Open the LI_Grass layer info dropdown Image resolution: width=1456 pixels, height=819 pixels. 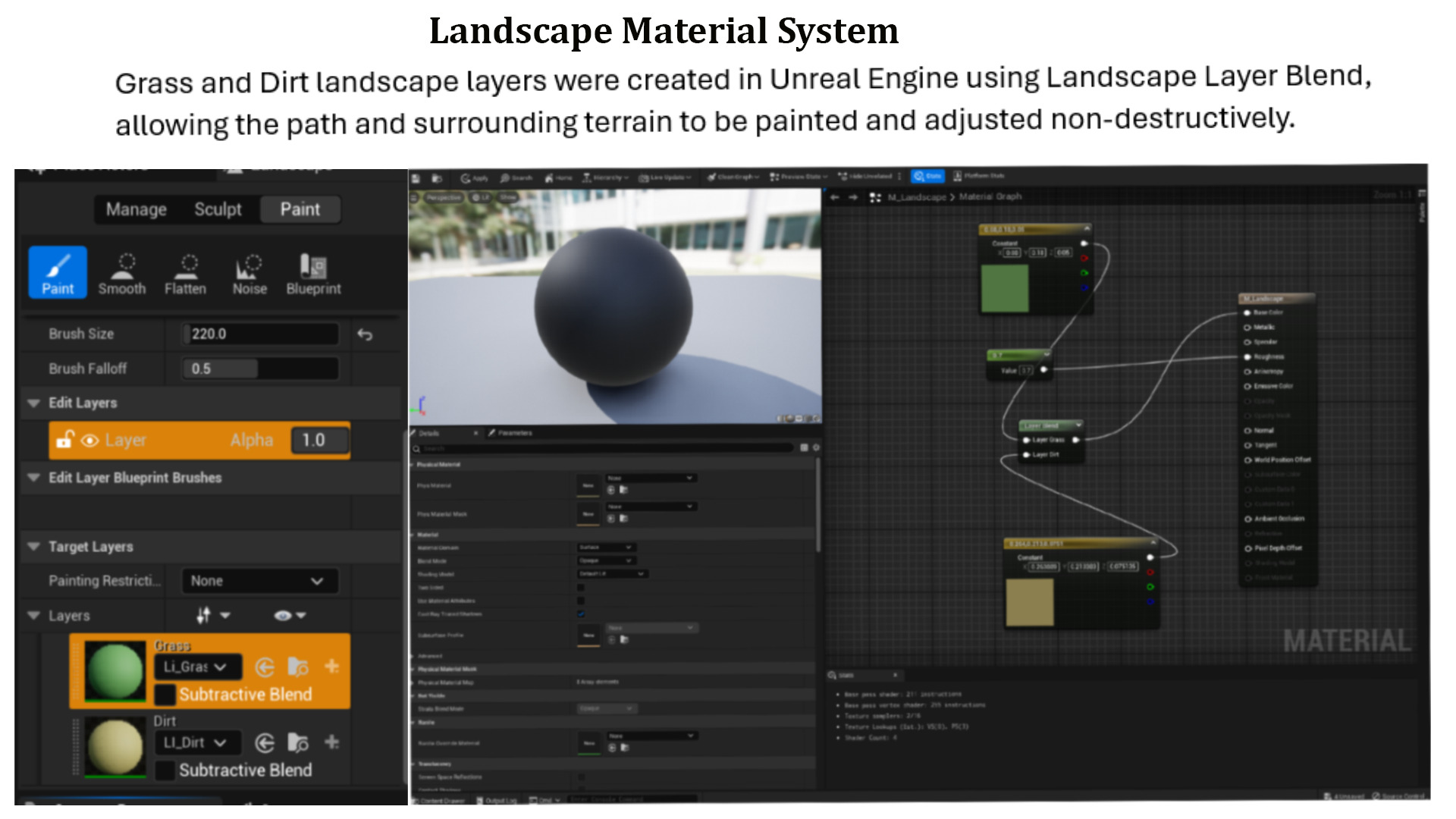pos(198,667)
